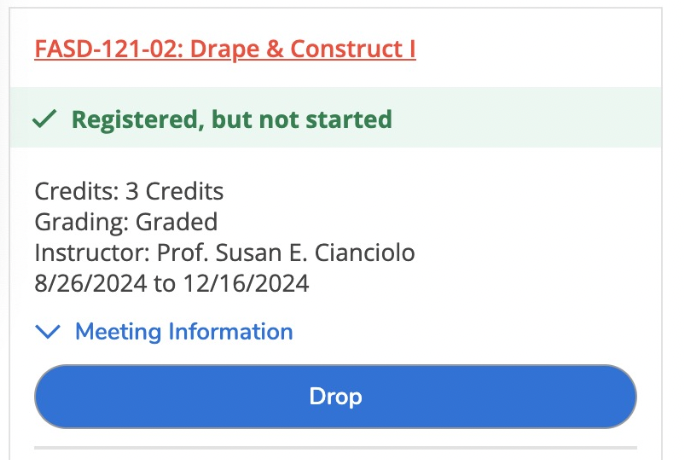Click the Meeting Information label text
Viewport: 684px width, 460px height.
184,331
